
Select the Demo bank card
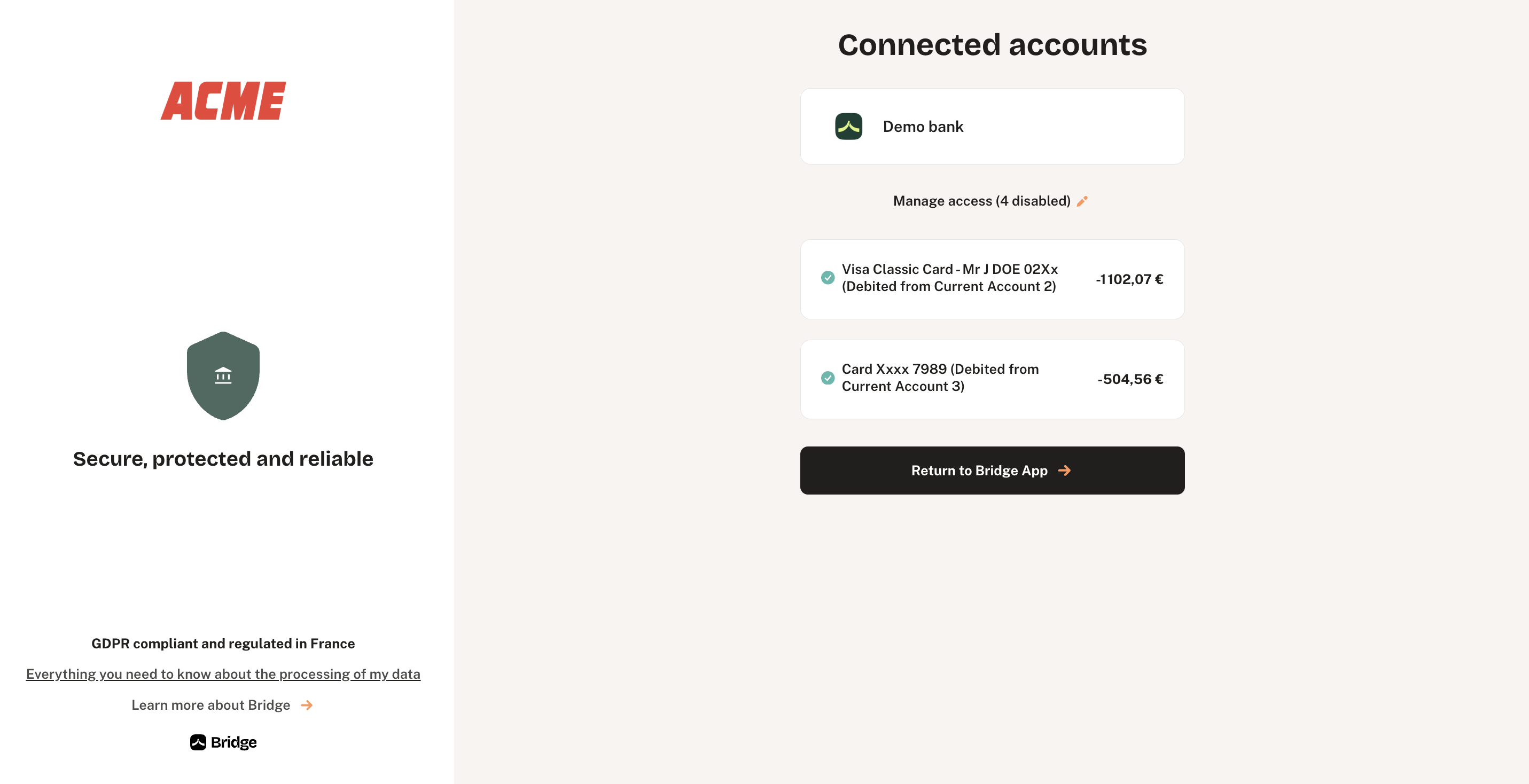(992, 127)
